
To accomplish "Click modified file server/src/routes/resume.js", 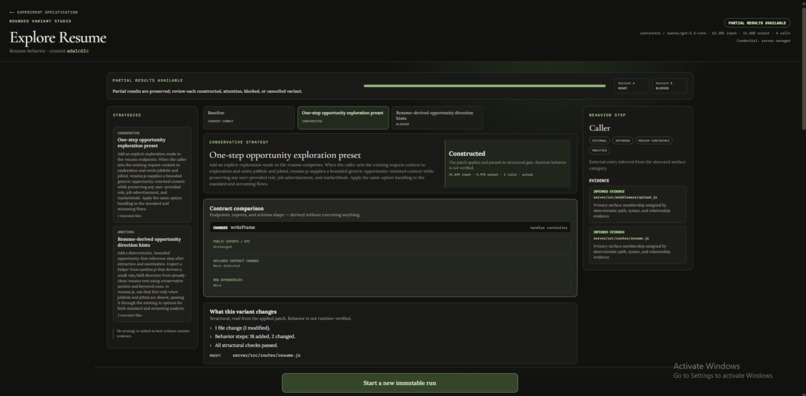I will pos(267,355).
